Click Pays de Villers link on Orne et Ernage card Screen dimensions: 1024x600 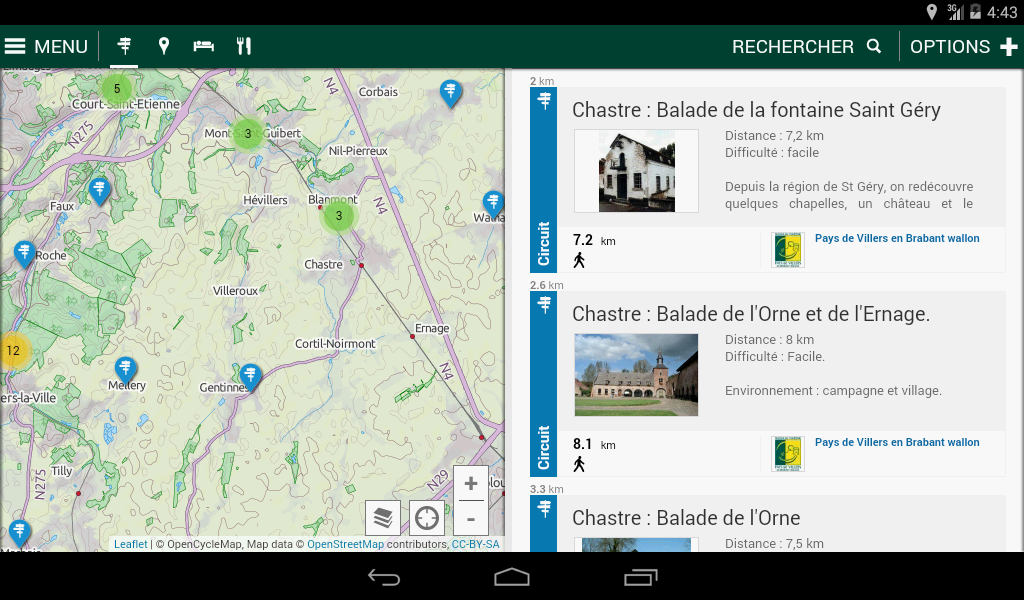click(897, 442)
